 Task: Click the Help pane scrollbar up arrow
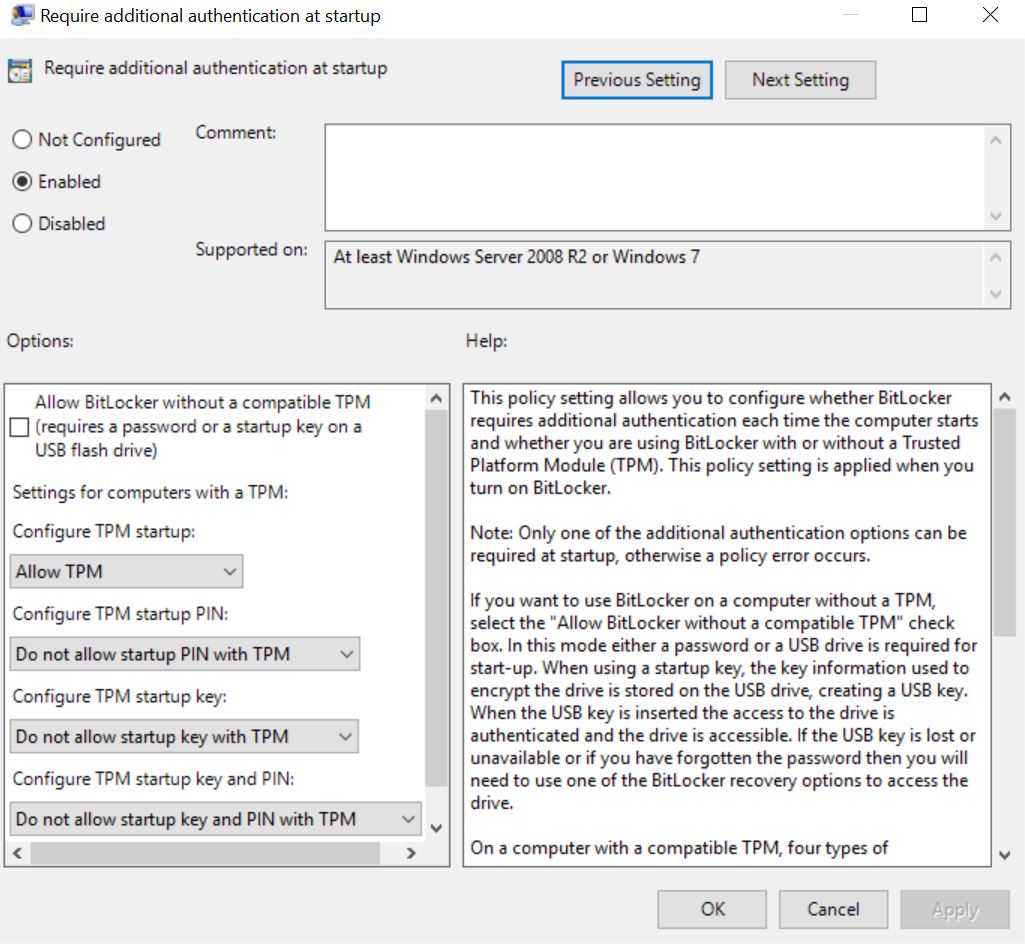(1005, 396)
